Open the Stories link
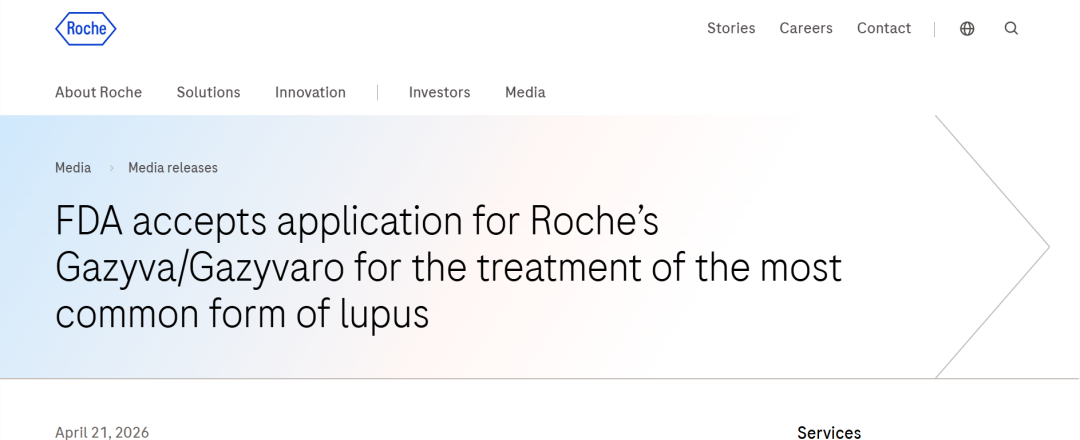Screen dimensions: 1080x440 click(731, 28)
